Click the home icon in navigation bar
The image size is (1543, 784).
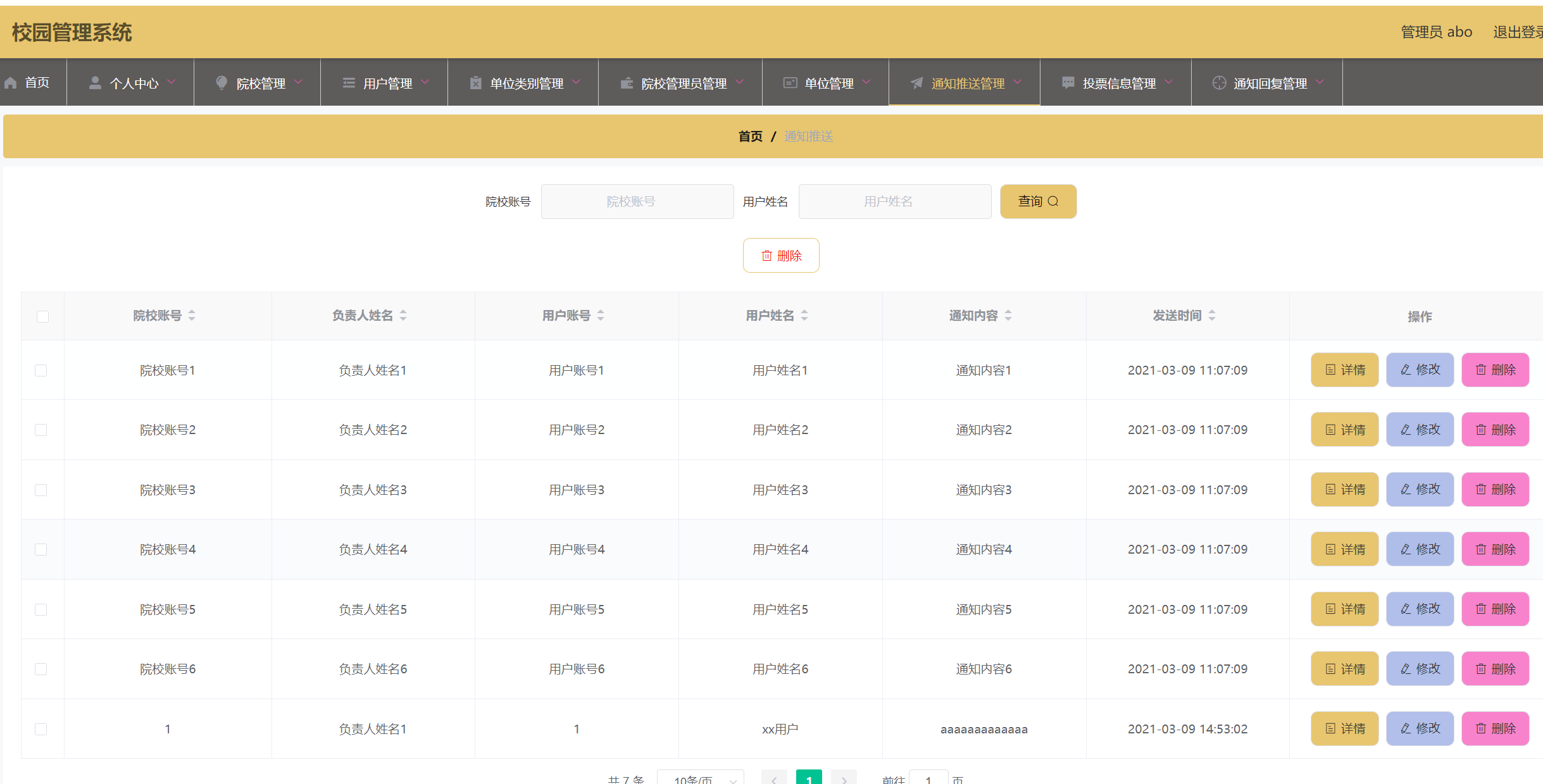[x=11, y=83]
